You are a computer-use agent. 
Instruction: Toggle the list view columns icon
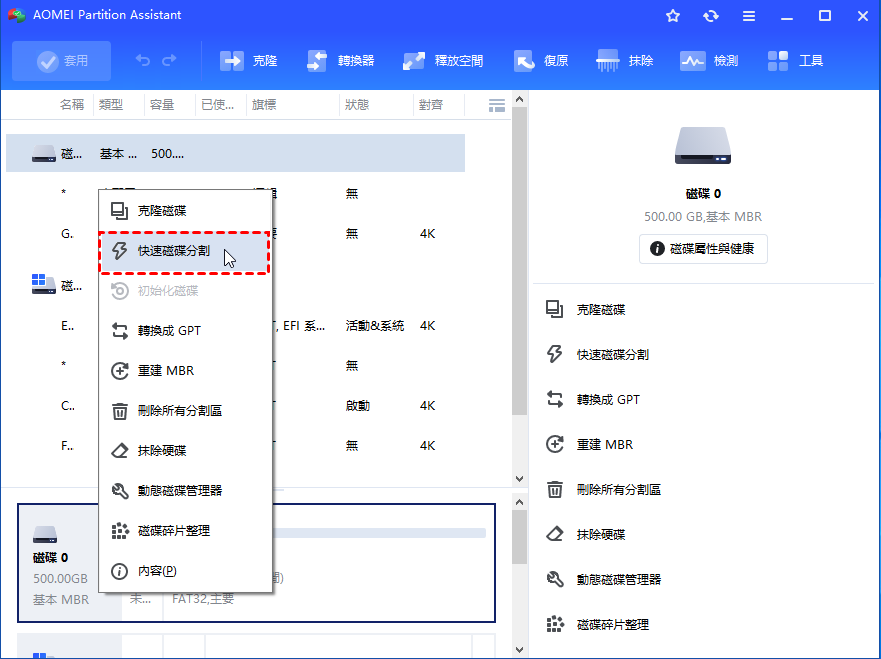pos(497,105)
